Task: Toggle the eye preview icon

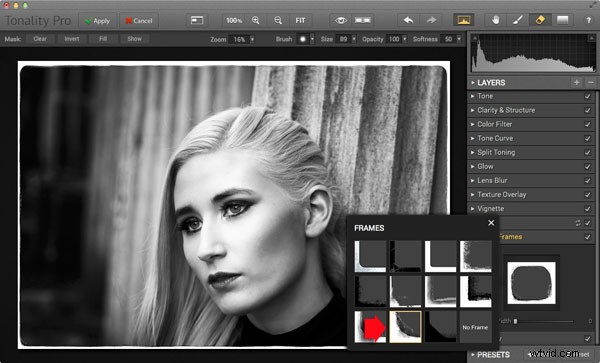Action: (341, 20)
